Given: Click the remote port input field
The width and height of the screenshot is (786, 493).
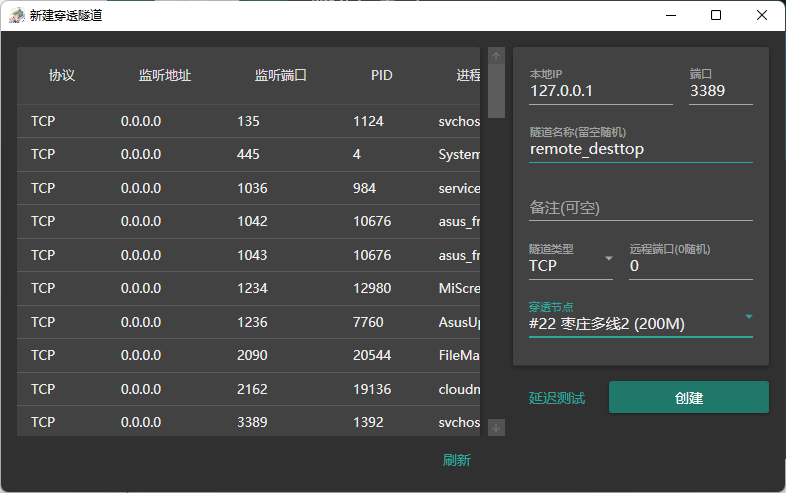Looking at the screenshot, I should point(690,266).
